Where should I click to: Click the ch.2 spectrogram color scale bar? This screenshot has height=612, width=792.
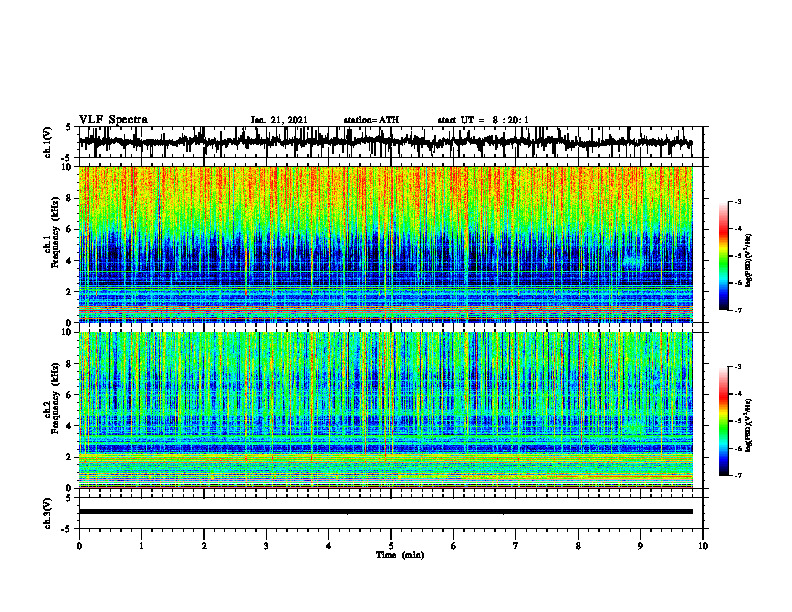[x=724, y=421]
